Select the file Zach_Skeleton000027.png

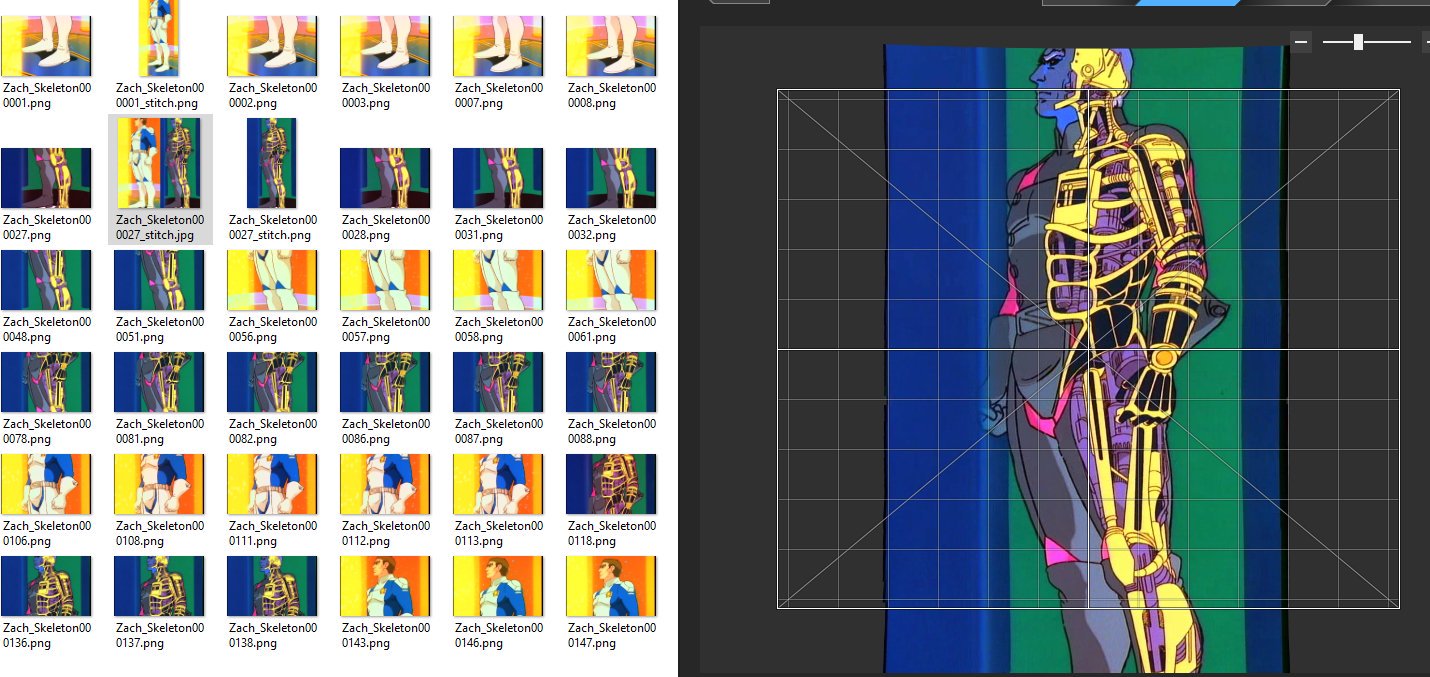tap(47, 195)
